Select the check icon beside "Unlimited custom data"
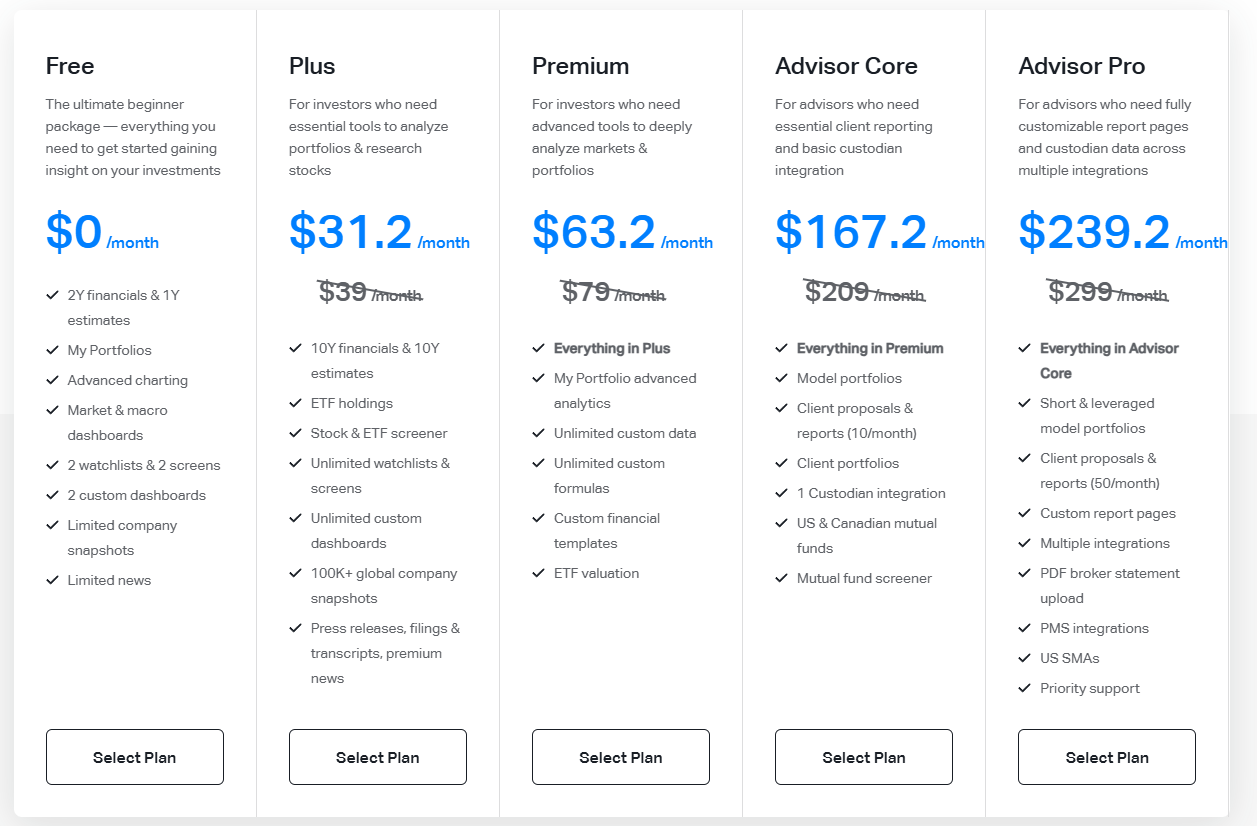The width and height of the screenshot is (1257, 826). click(538, 433)
